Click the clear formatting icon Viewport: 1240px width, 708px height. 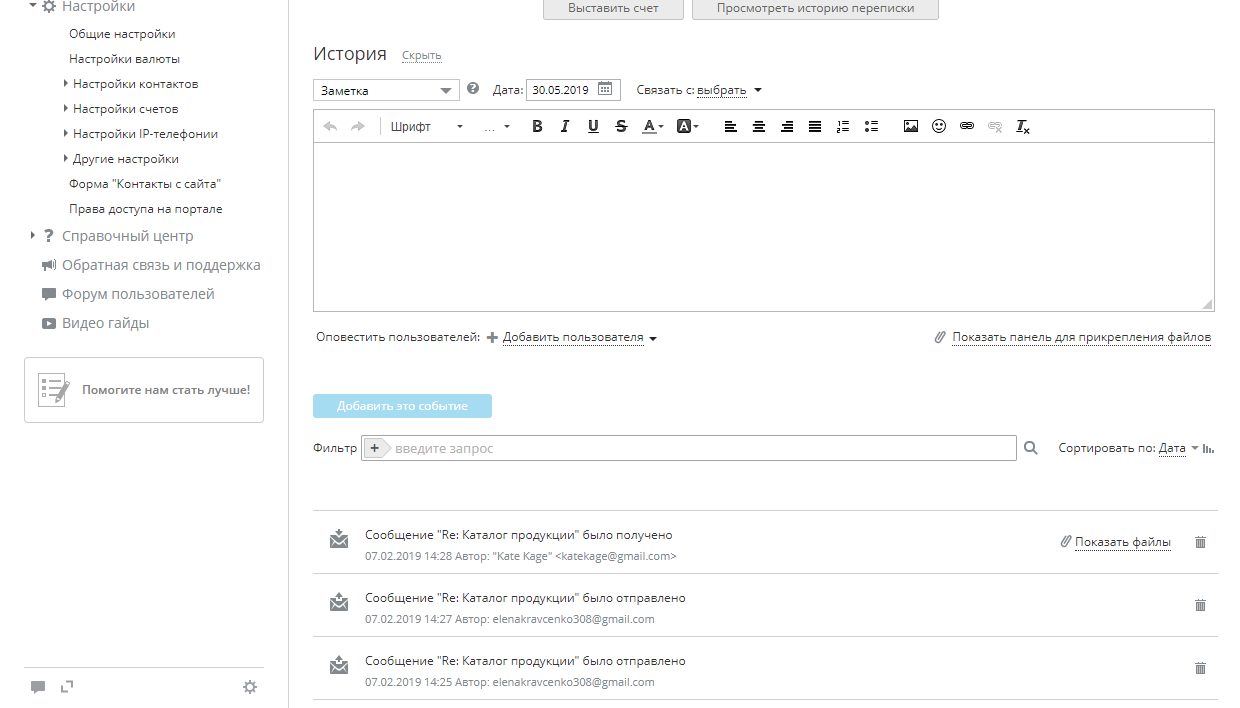click(1022, 127)
